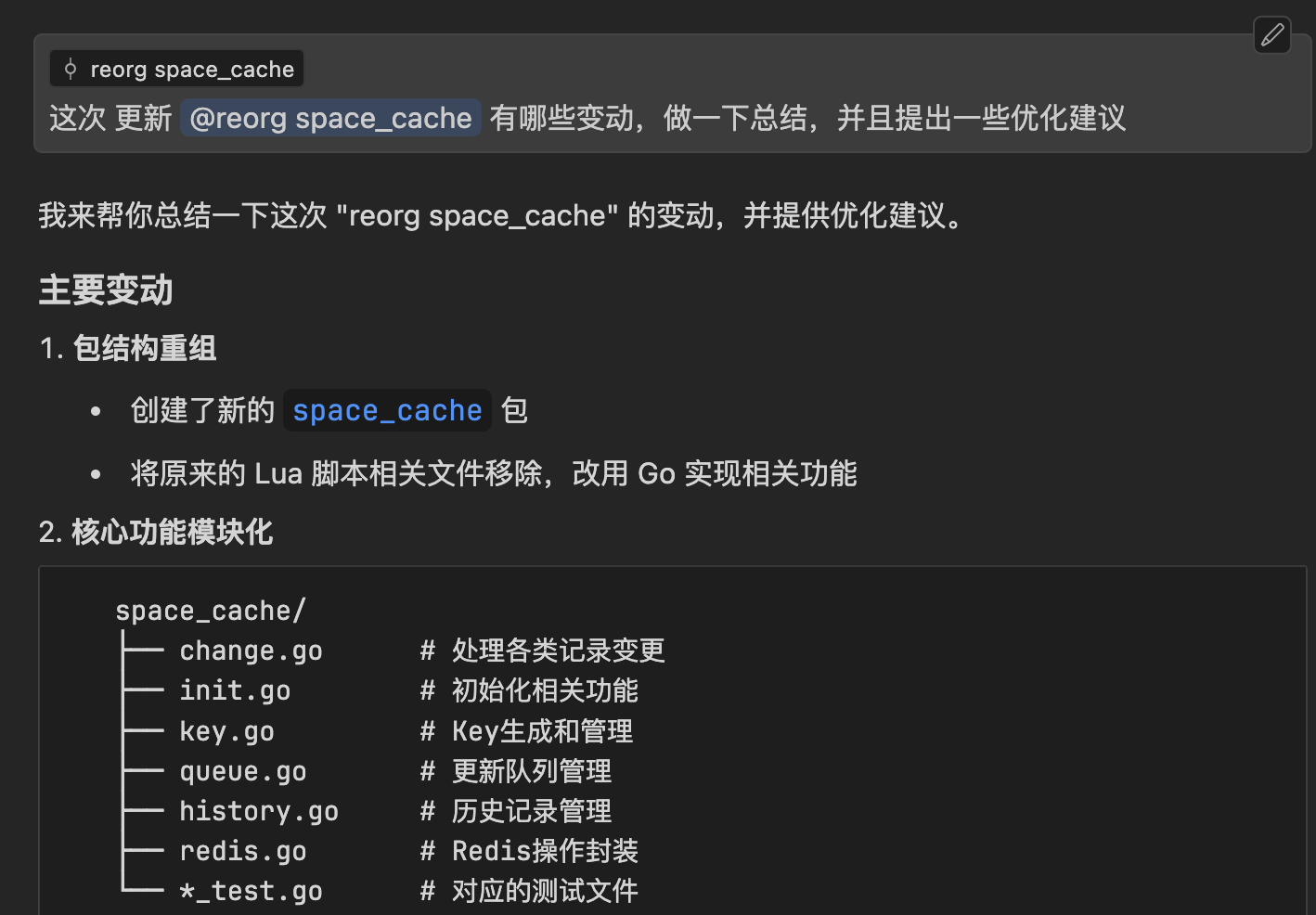Image resolution: width=1316 pixels, height=915 pixels.
Task: Click comment Key生成和管理
Action: (x=542, y=731)
